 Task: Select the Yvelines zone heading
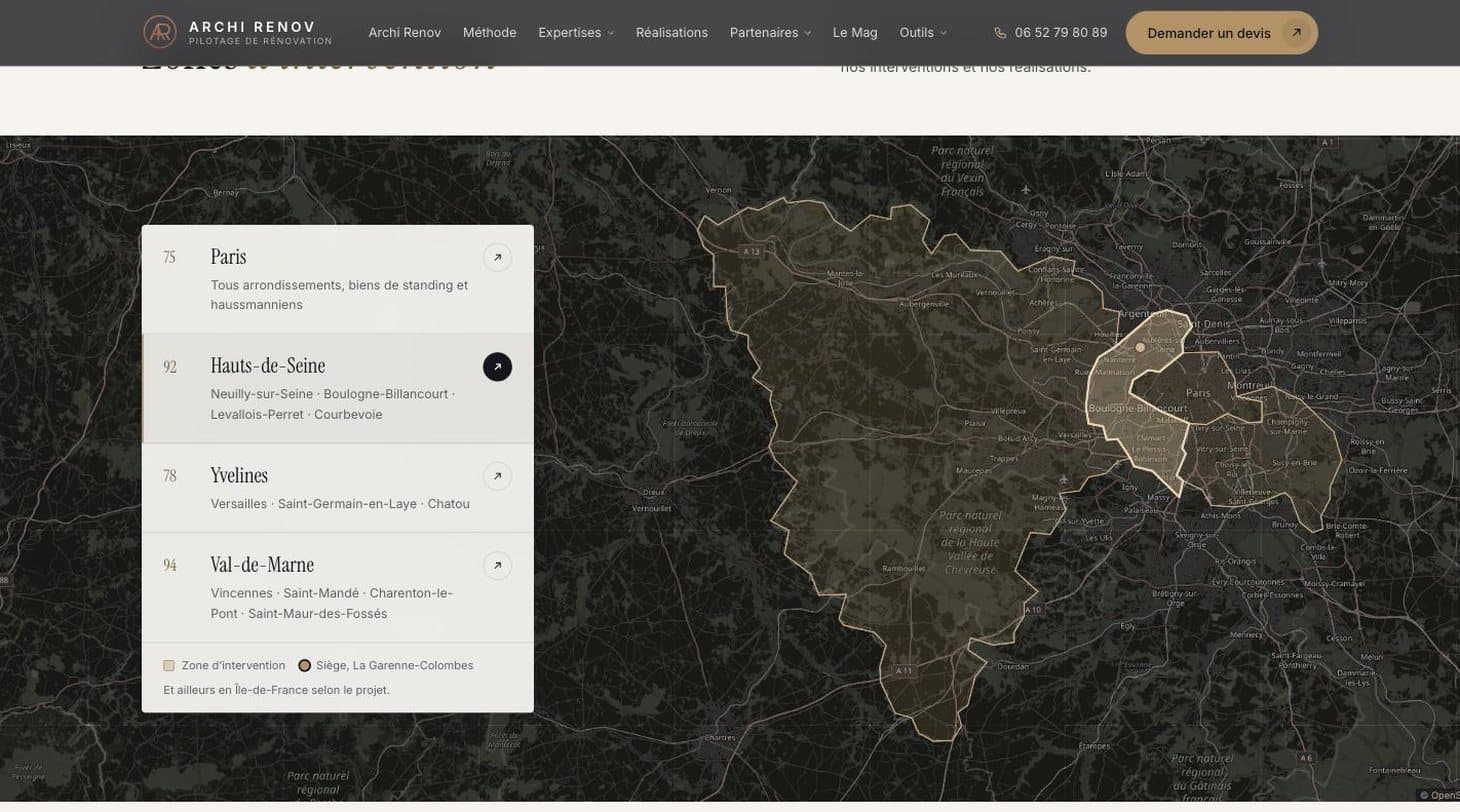pyautogui.click(x=239, y=475)
